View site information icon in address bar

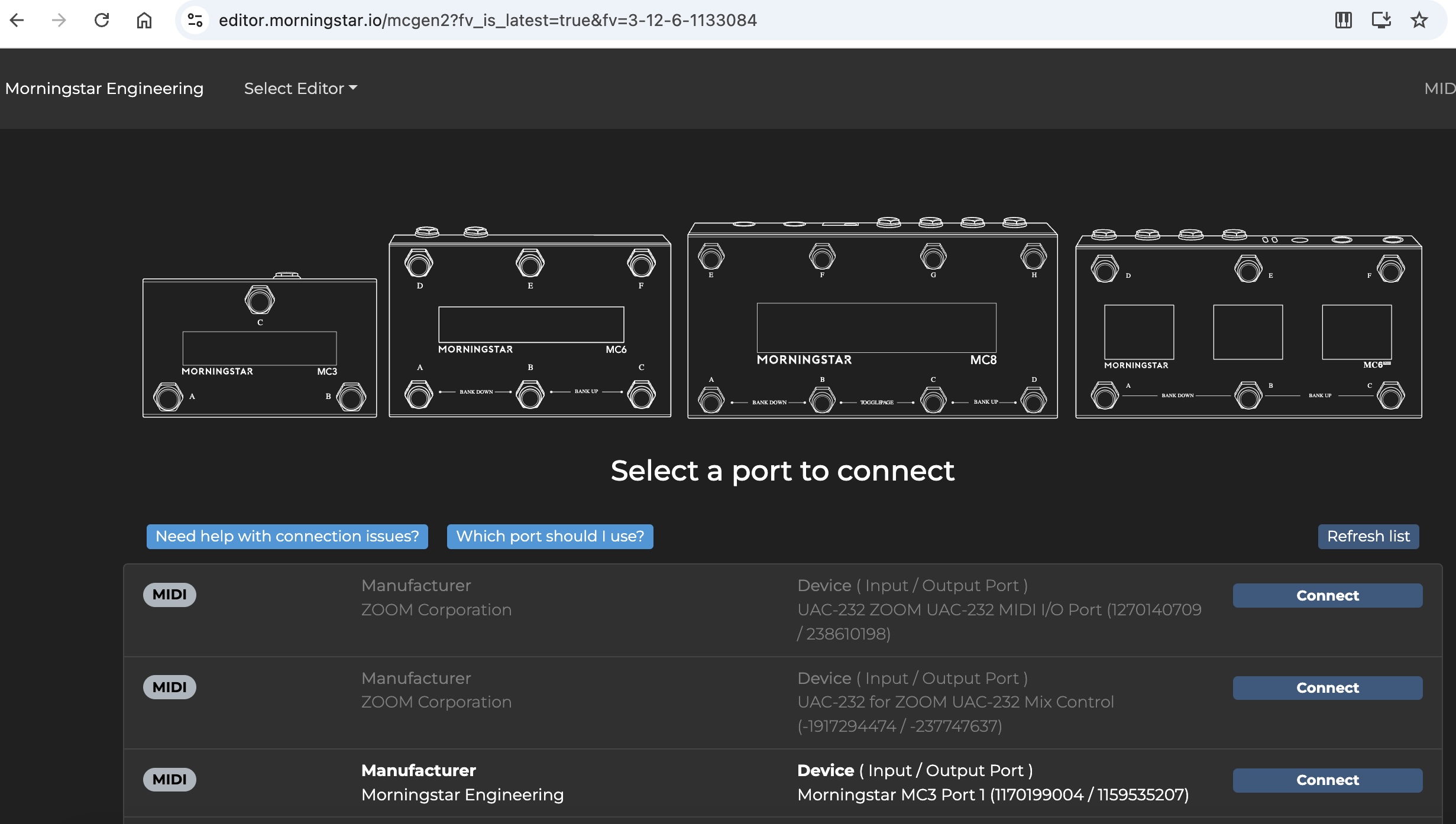point(195,21)
